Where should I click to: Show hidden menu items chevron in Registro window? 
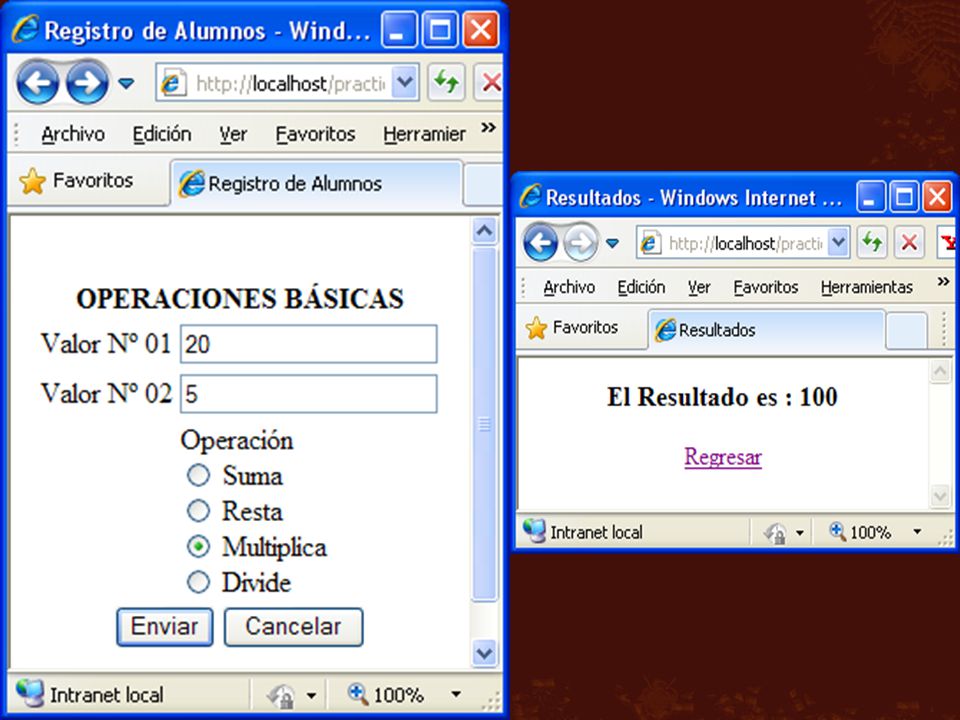[488, 128]
